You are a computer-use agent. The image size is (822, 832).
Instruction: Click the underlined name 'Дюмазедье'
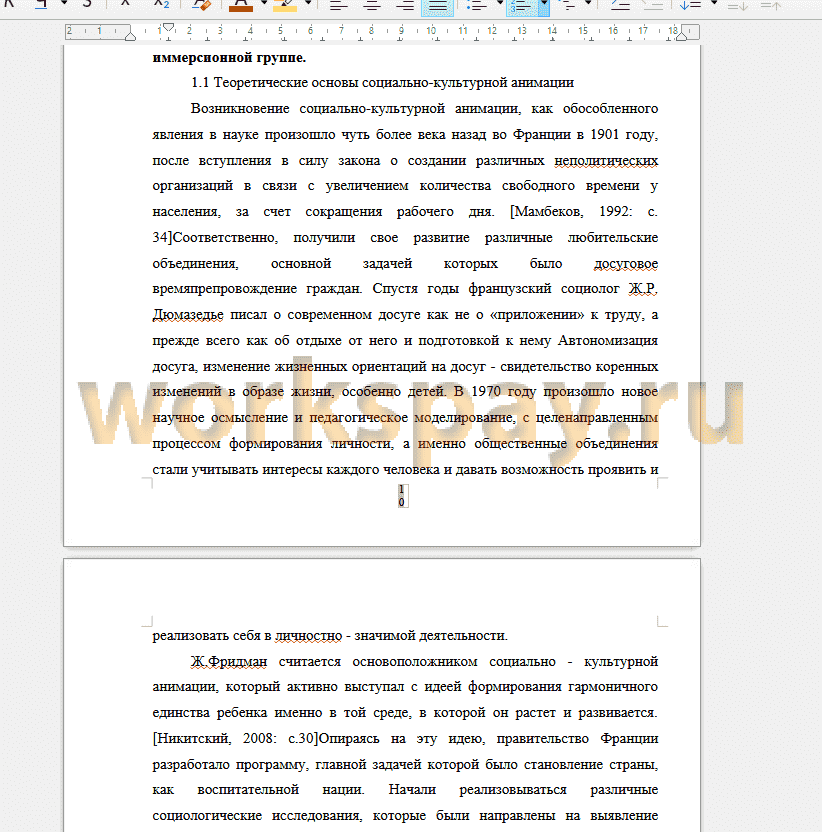(x=188, y=315)
